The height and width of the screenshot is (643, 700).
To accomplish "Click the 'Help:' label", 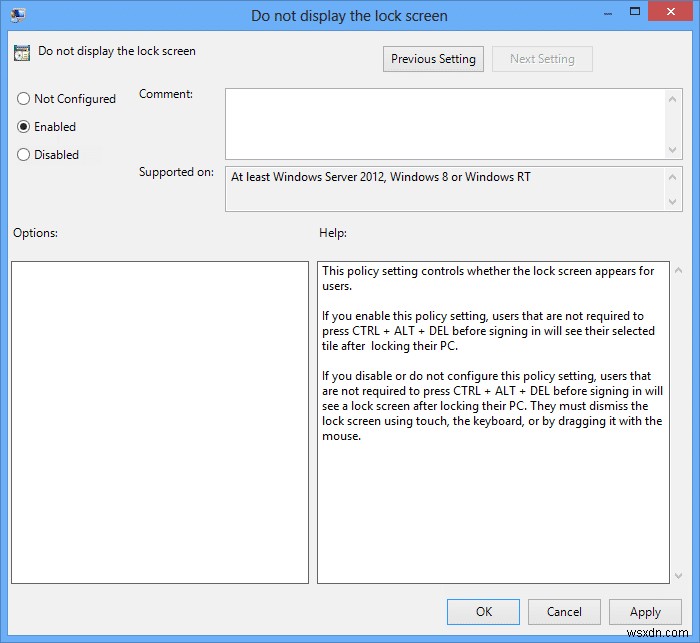I will pos(333,233).
